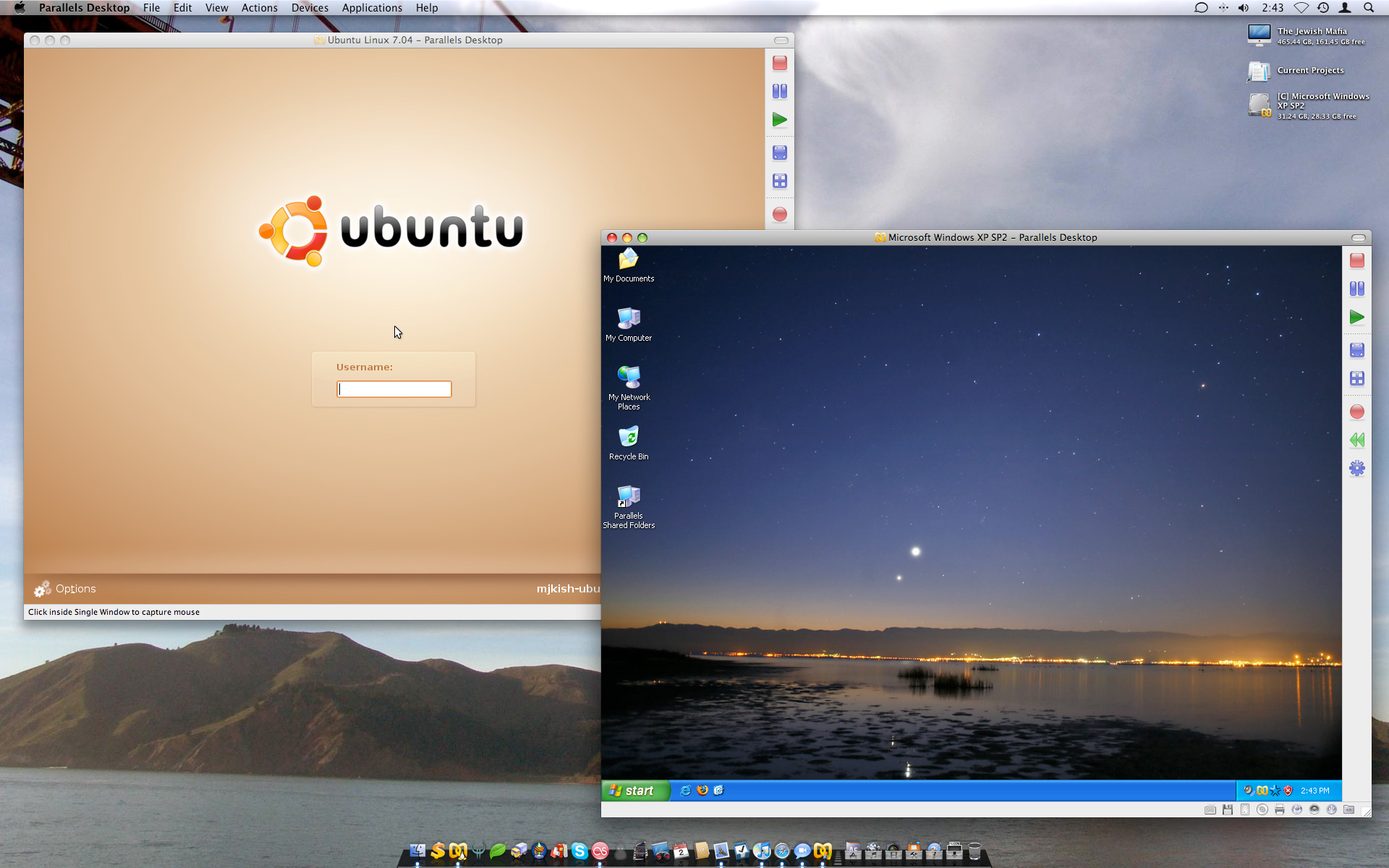Screen dimensions: 1389x868
Task: Launch Firefox from XP Quick Launch
Action: pos(702,791)
